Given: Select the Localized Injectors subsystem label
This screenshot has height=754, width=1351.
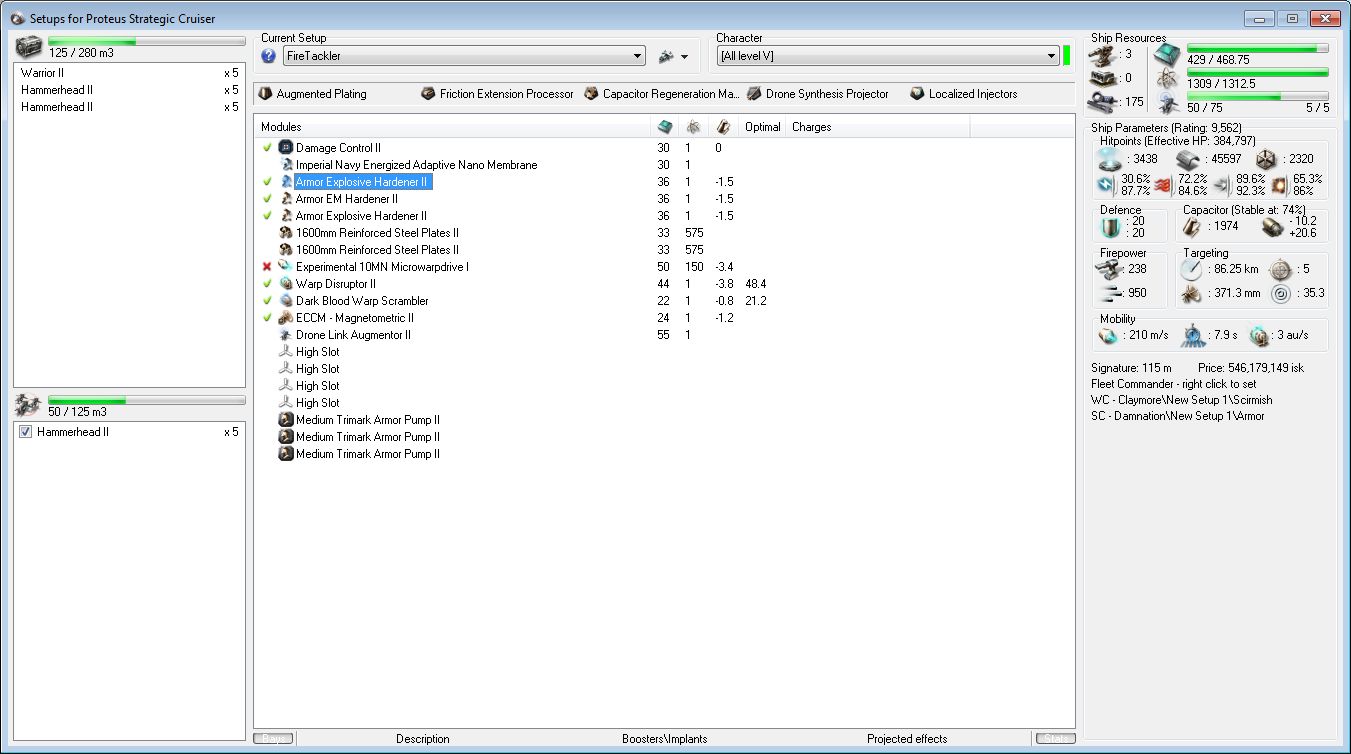Looking at the screenshot, I should coord(973,94).
